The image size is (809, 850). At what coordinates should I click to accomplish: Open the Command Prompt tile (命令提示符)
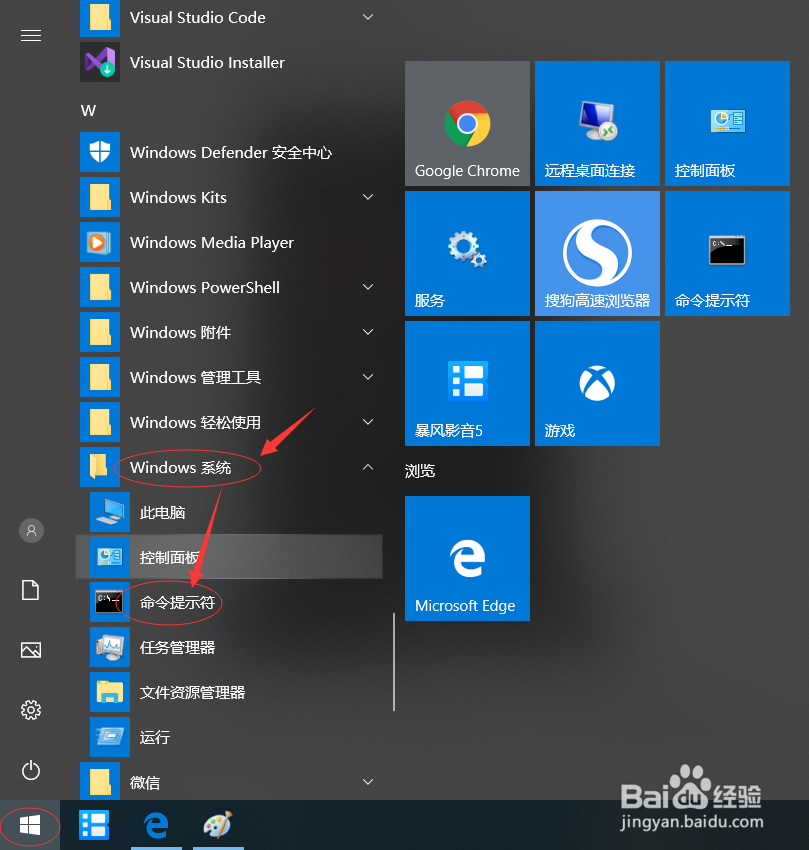click(x=727, y=253)
